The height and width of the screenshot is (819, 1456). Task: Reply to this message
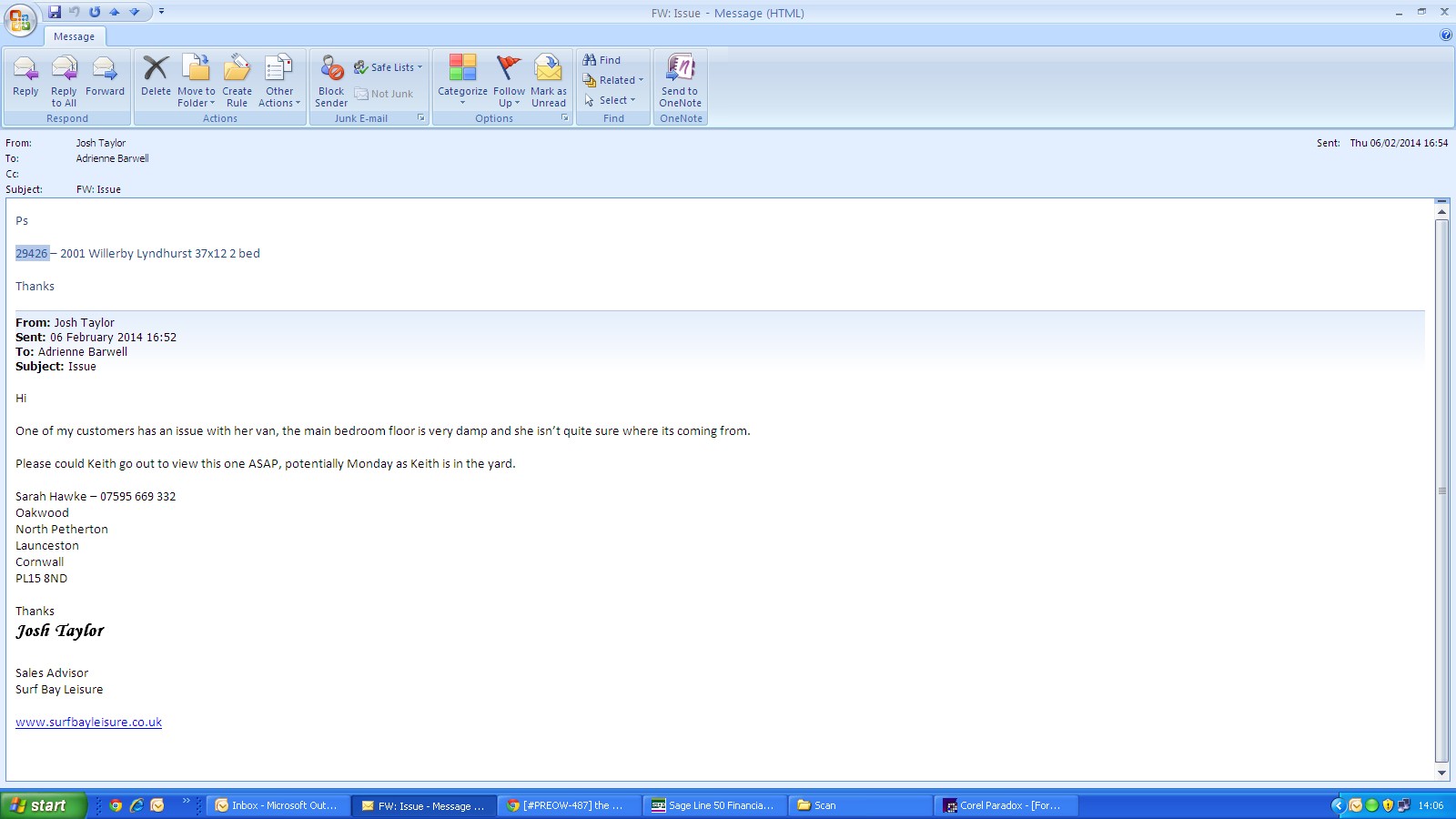point(25,80)
